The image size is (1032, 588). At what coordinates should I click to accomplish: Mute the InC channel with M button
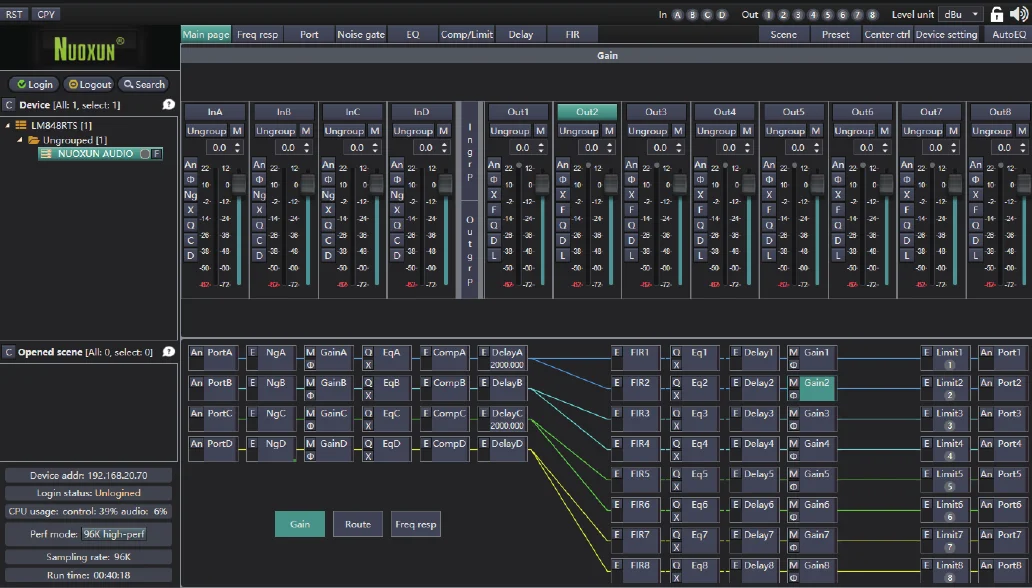click(x=374, y=131)
